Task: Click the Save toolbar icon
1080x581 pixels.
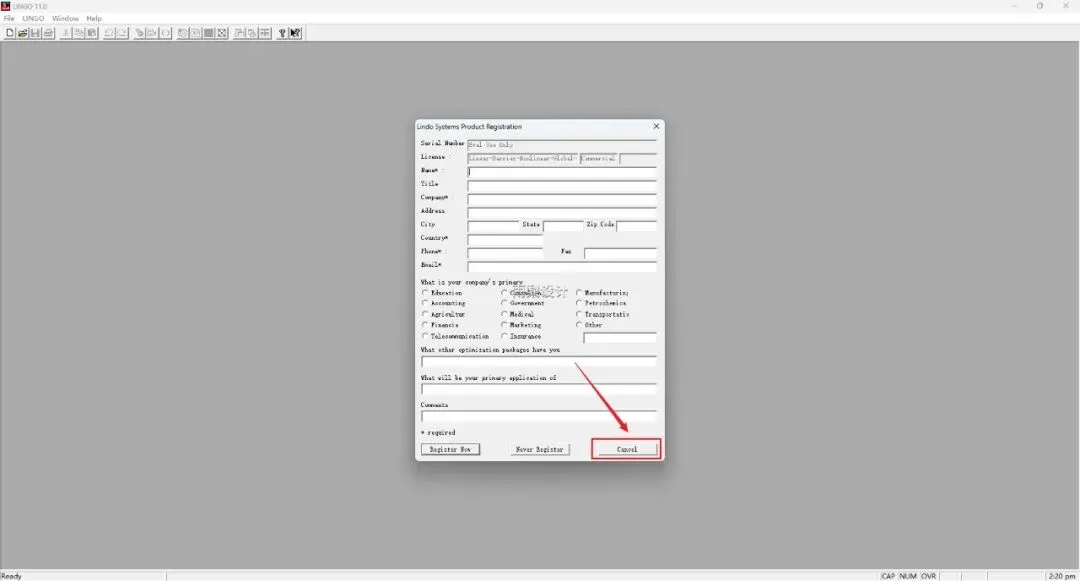Action: [x=35, y=33]
